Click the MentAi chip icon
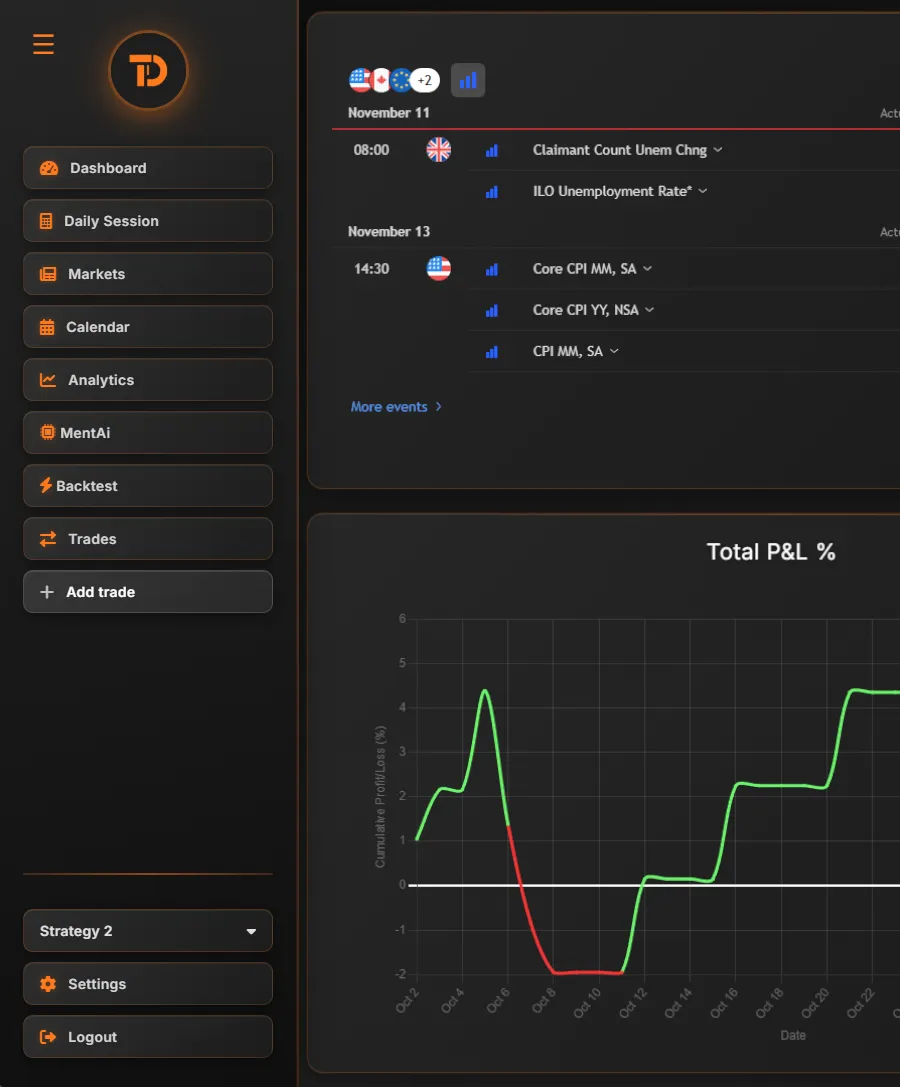Screen dimensions: 900x1087 (47, 433)
